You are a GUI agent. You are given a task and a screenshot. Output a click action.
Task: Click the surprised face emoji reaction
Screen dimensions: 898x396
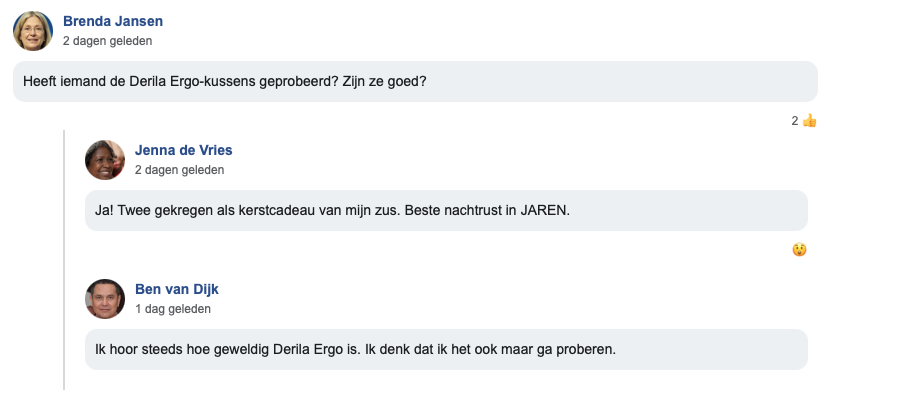click(x=799, y=250)
